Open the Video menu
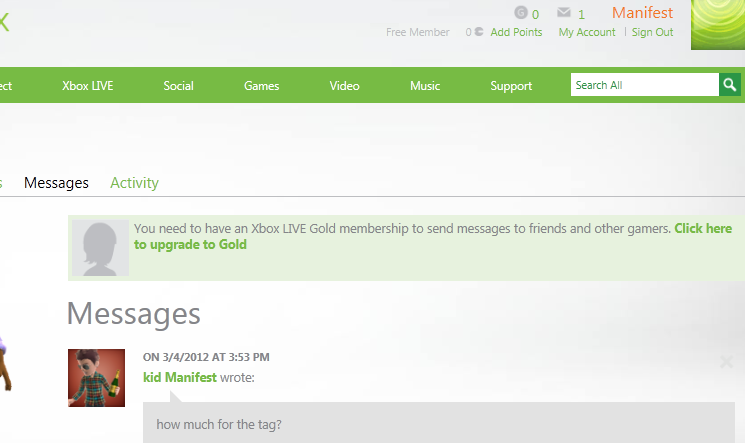The width and height of the screenshot is (745, 443). [344, 86]
